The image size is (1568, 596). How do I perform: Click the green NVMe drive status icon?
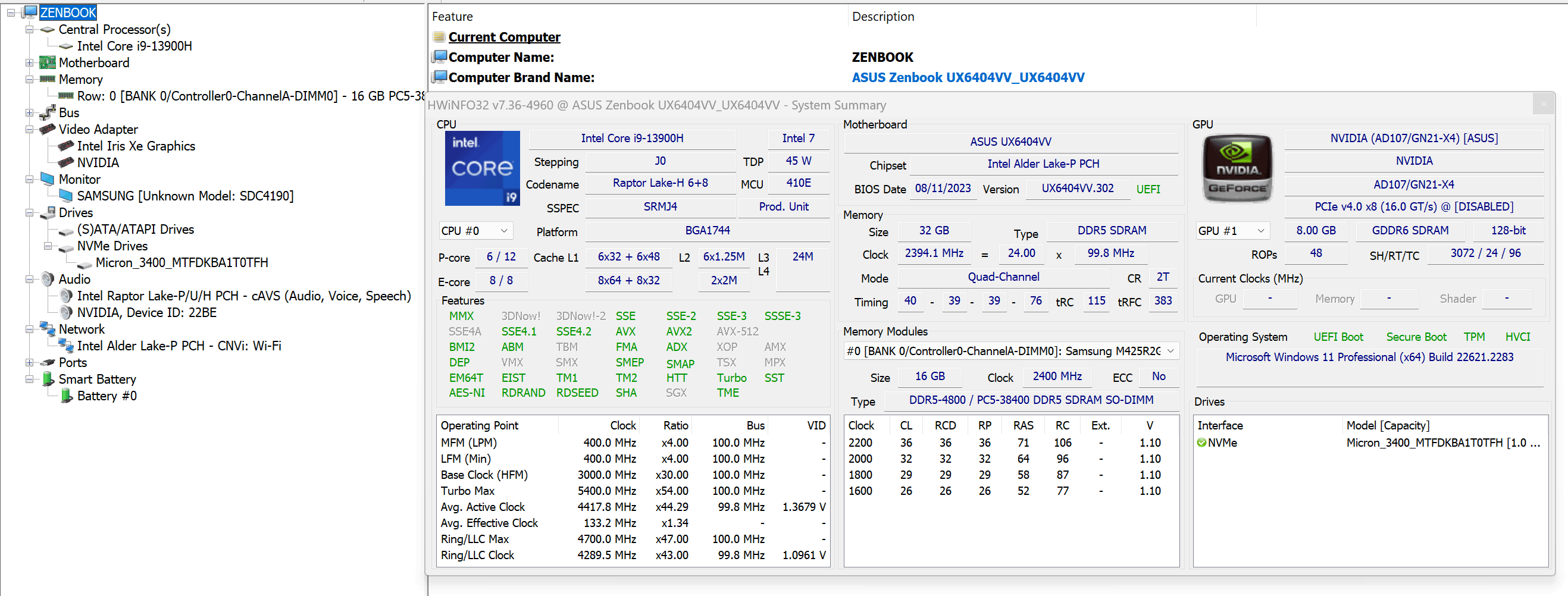pyautogui.click(x=1201, y=443)
